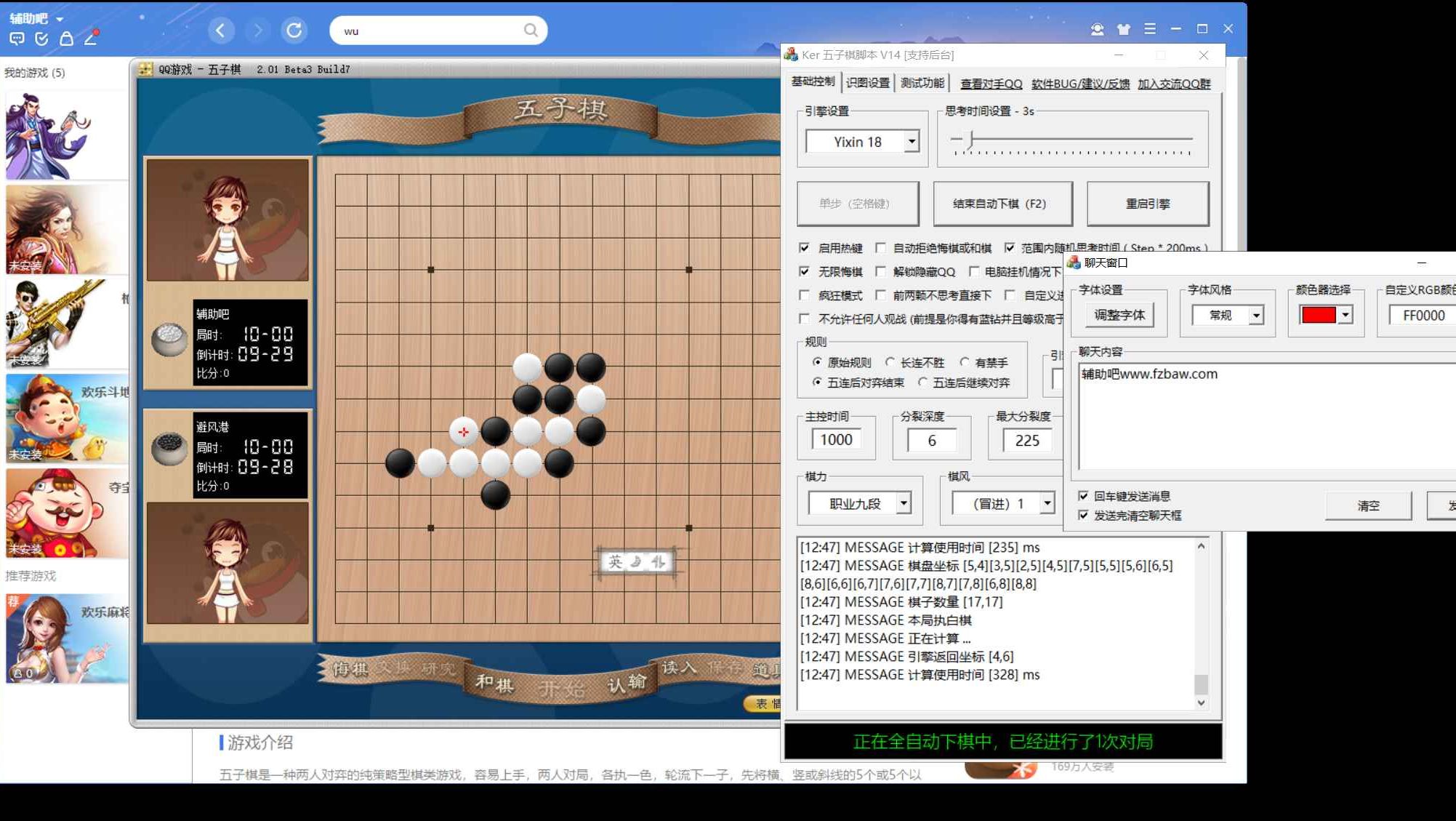Toggle the 发送完清空聊天框 checkbox
Screen dimensions: 1456x821
click(1083, 515)
